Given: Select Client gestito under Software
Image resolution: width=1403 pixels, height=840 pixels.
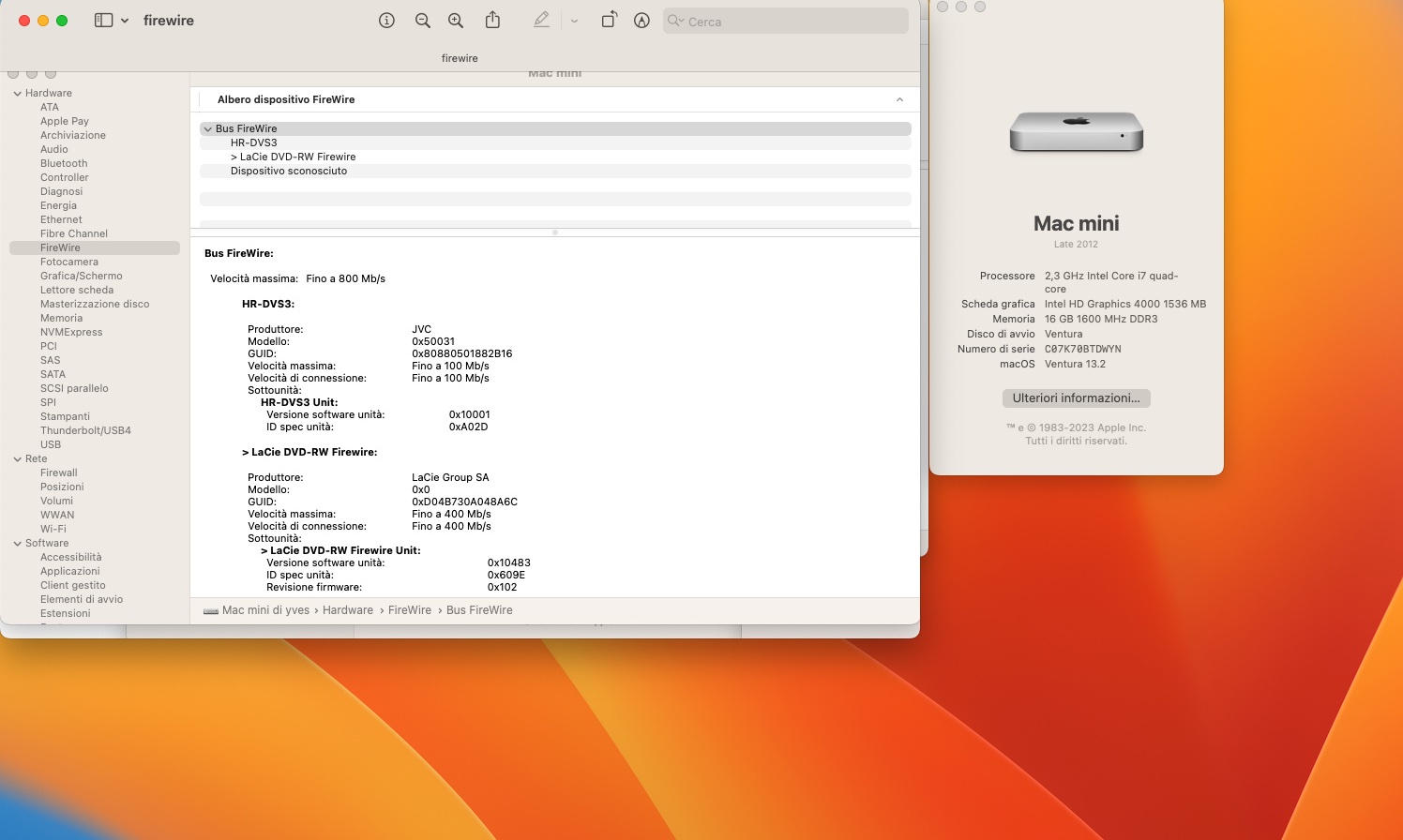Looking at the screenshot, I should click(73, 586).
